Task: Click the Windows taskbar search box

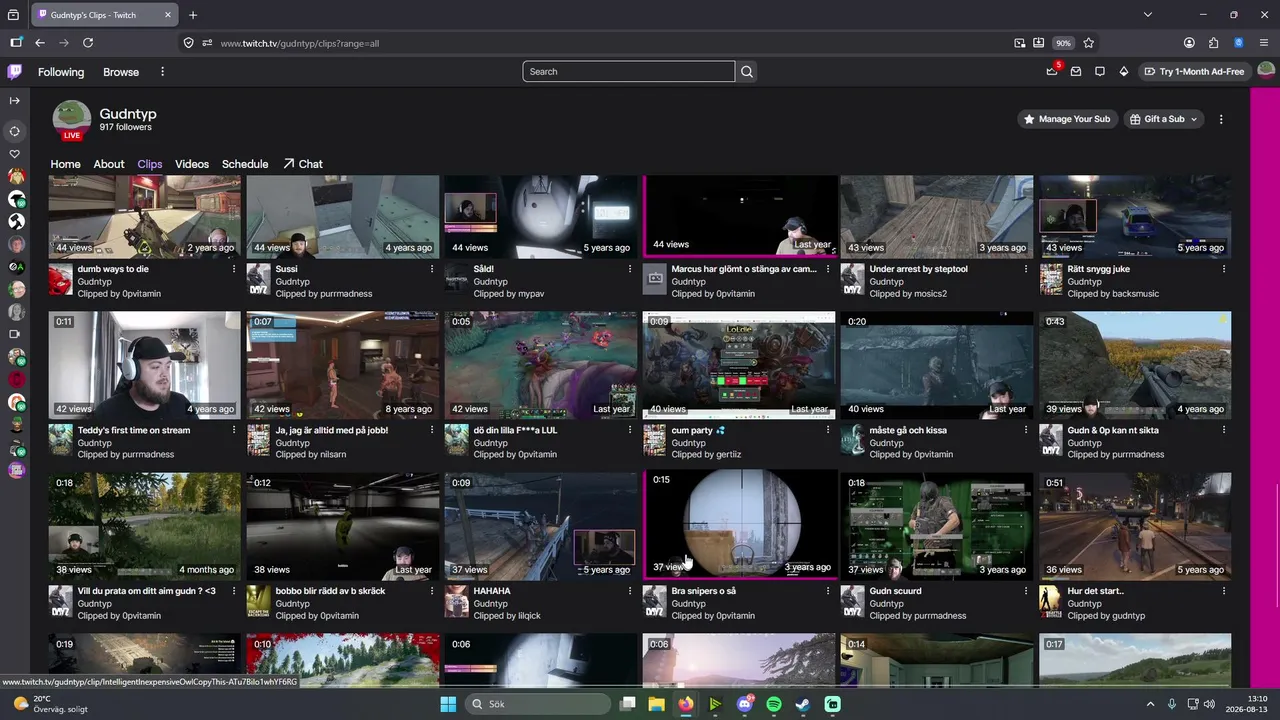Action: [536, 704]
